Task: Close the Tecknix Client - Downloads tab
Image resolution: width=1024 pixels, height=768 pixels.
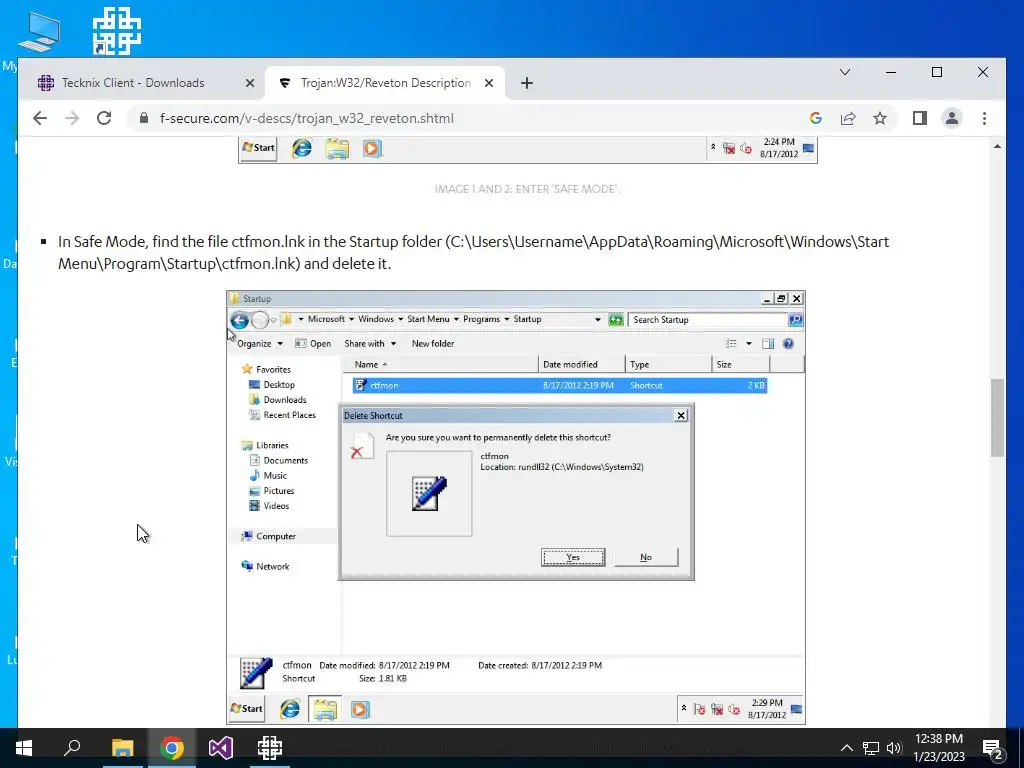Action: click(249, 83)
